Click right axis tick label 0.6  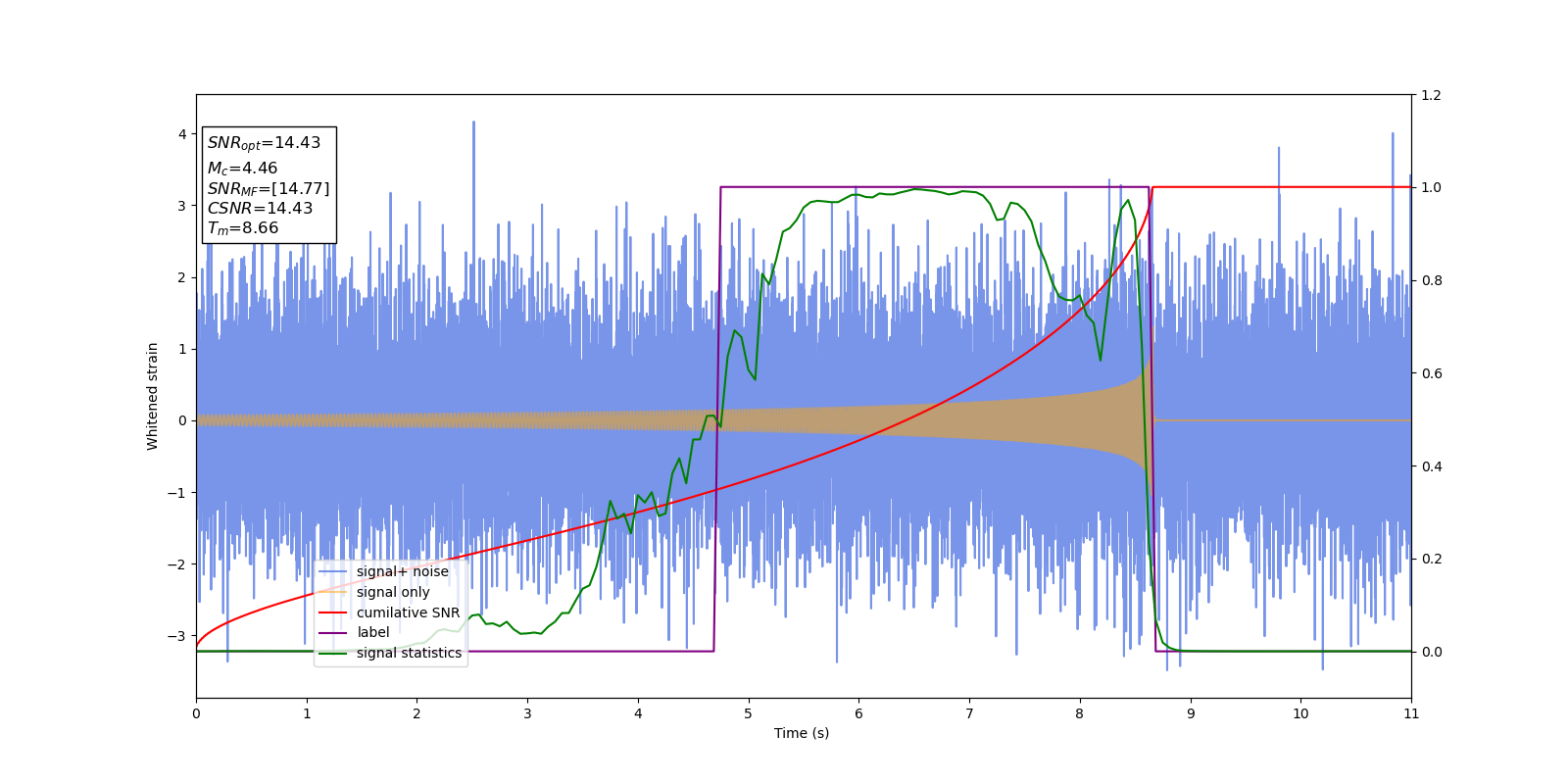[x=1431, y=373]
